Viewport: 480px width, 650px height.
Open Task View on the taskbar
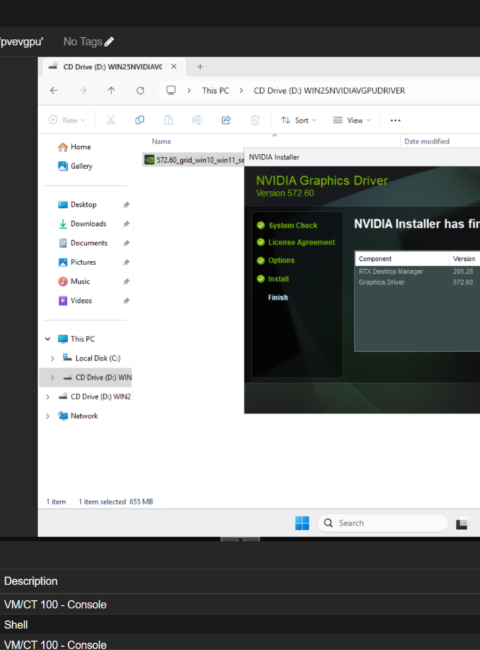[x=462, y=524]
